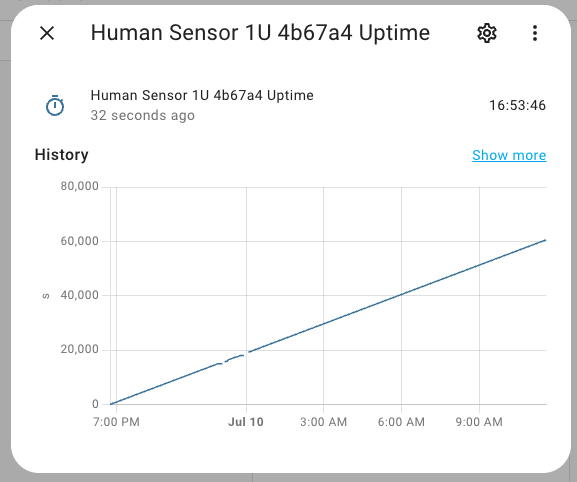This screenshot has height=482, width=577.
Task: Close the Uptime sensor dialog
Action: click(x=47, y=33)
